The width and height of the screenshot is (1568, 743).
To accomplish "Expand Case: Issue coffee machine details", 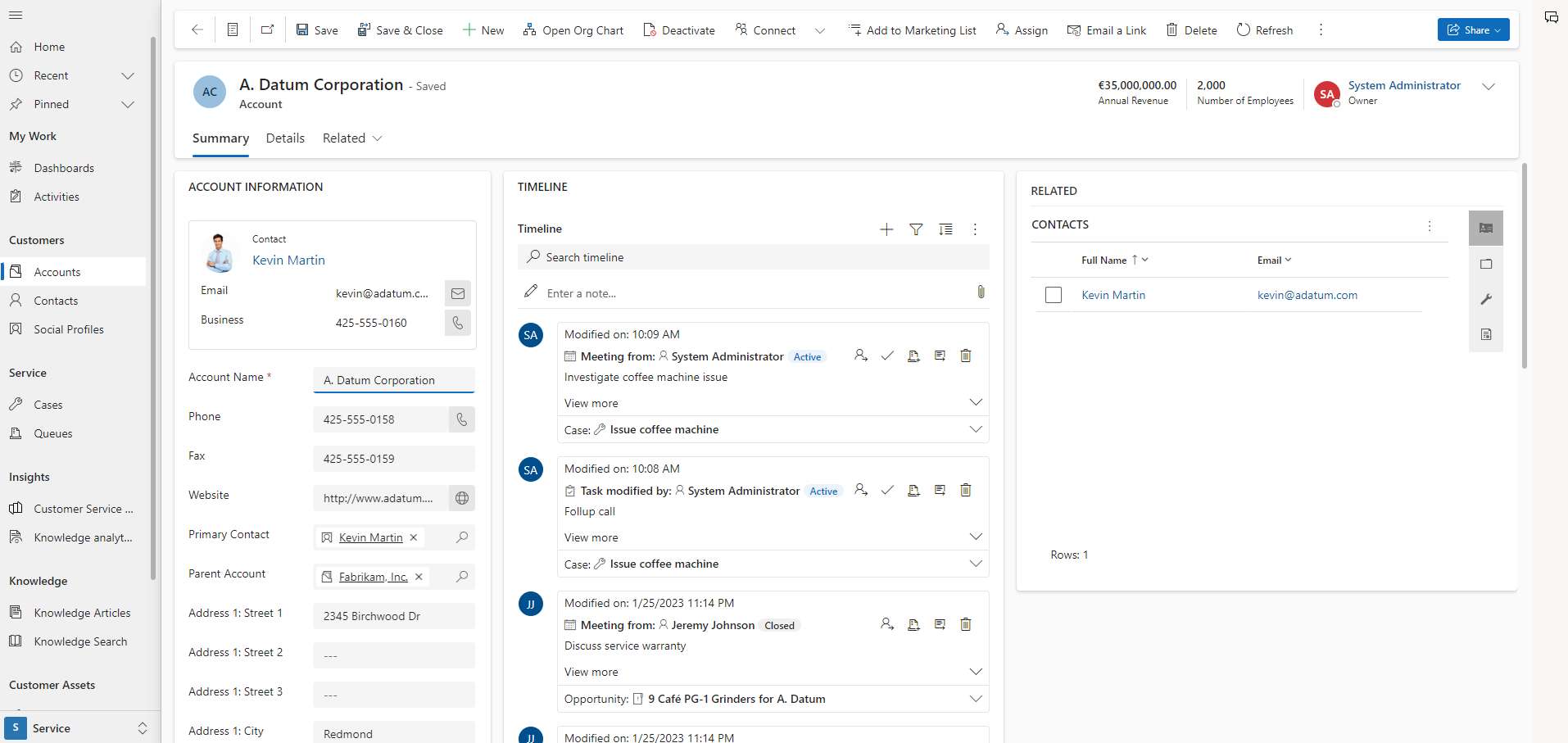I will click(975, 428).
